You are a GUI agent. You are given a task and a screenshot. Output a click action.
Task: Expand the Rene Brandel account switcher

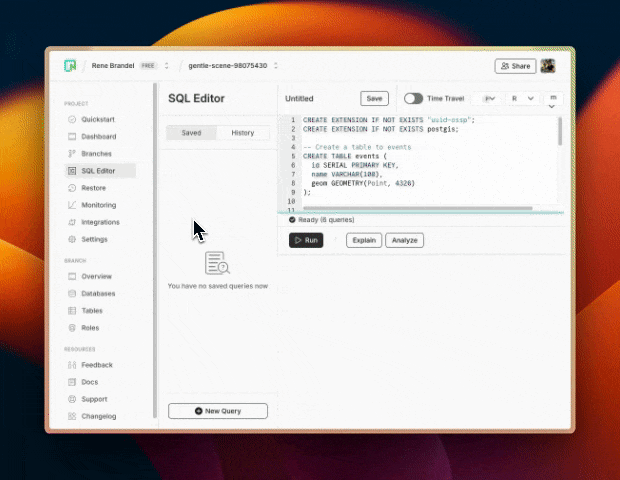coord(167,66)
